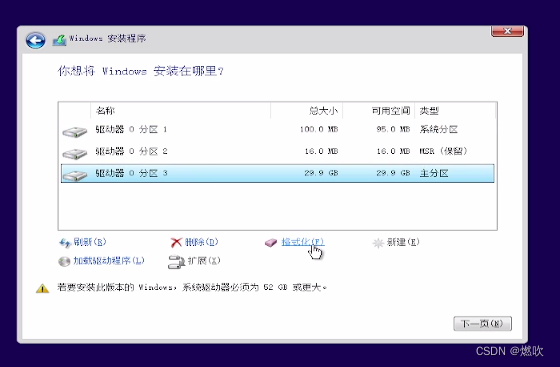This screenshot has height=367, width=560.
Task: Click the 100.0 MB total size cell
Action: [x=319, y=129]
